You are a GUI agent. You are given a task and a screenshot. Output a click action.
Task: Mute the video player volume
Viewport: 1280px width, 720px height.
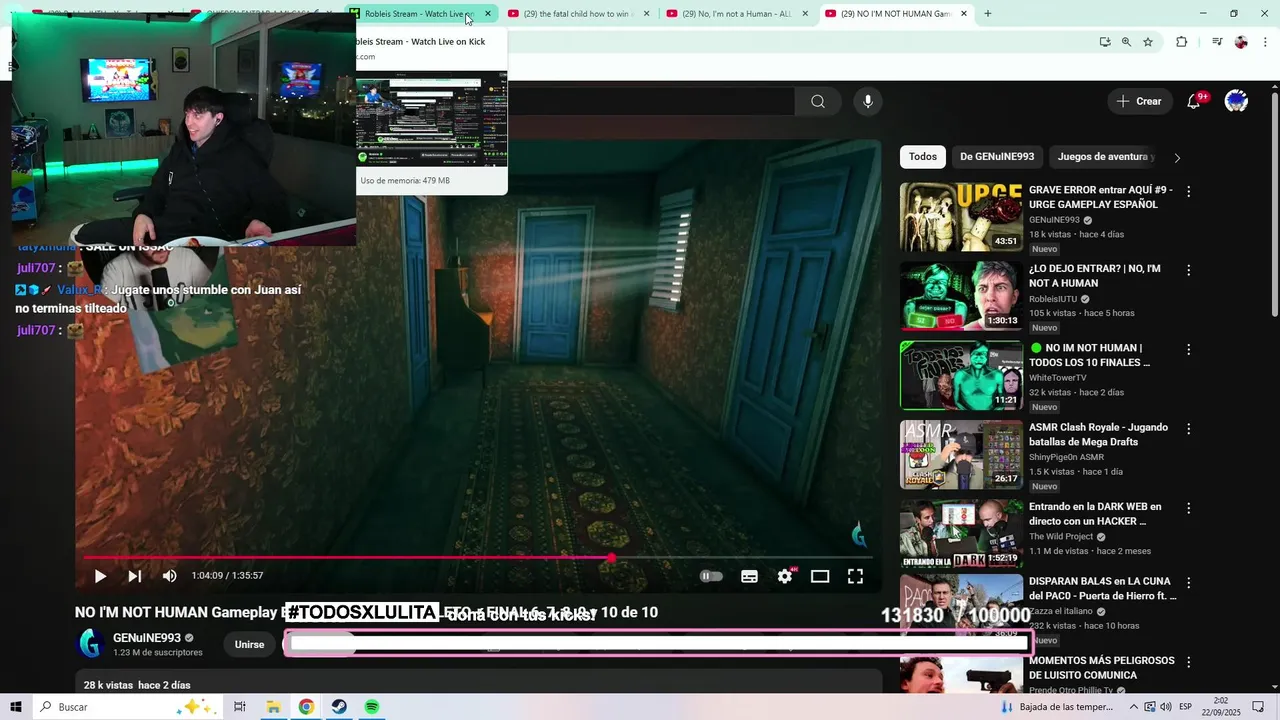[x=170, y=576]
